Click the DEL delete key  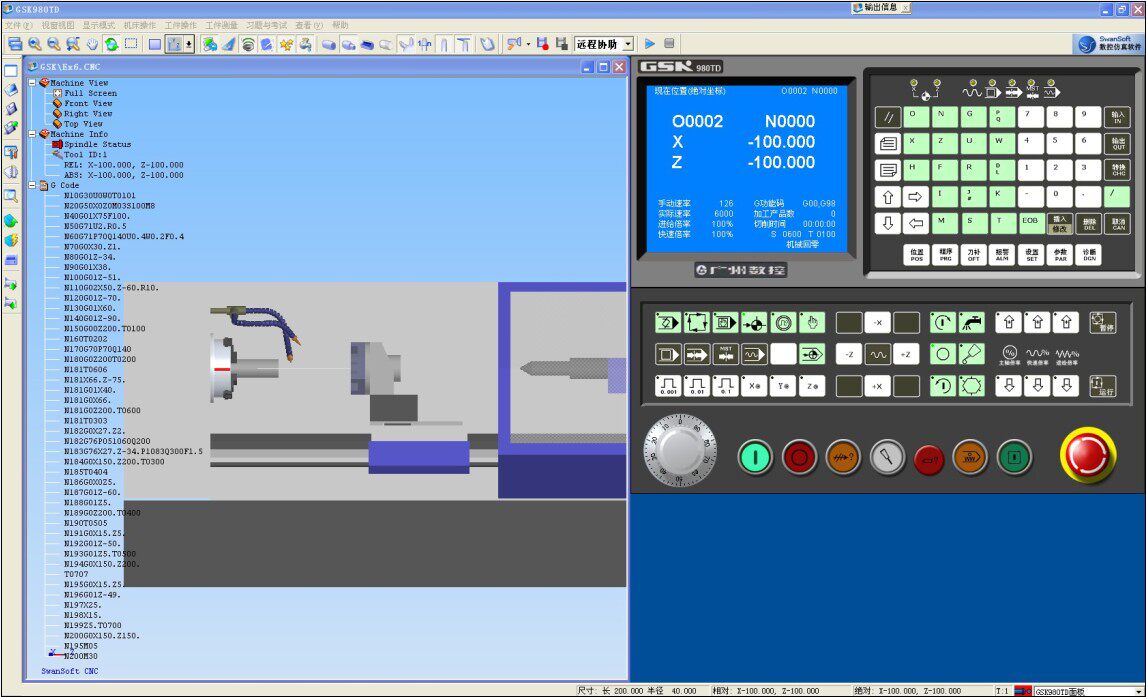[x=1089, y=224]
